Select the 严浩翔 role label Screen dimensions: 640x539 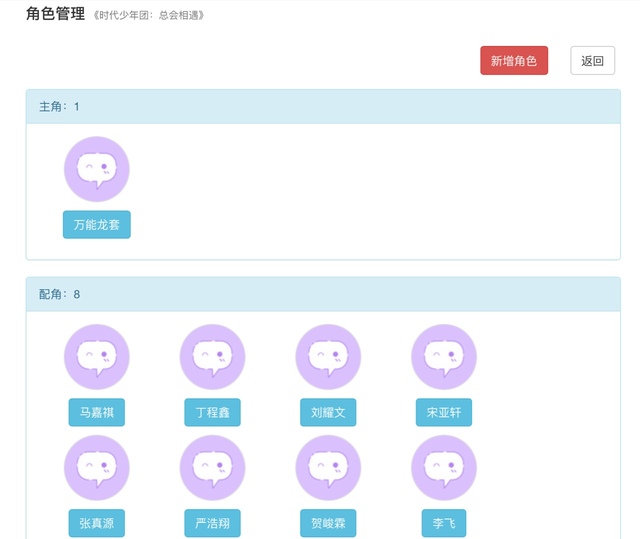(x=212, y=523)
